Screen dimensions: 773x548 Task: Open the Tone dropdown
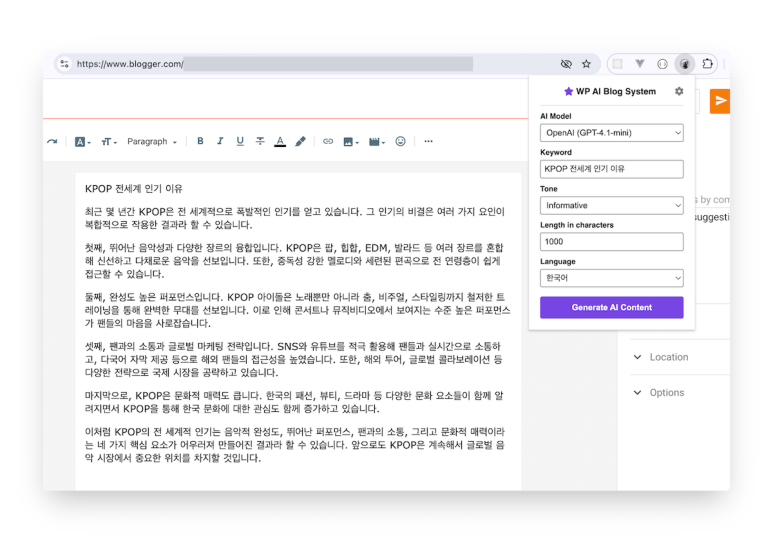[611, 206]
